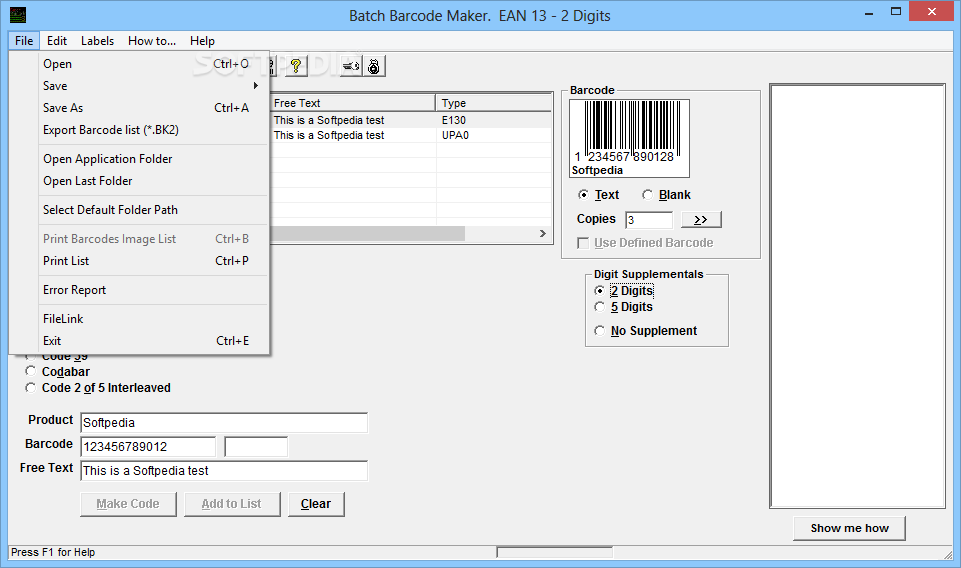This screenshot has width=961, height=568.
Task: Select the list row with type UPA0
Action: [411, 135]
